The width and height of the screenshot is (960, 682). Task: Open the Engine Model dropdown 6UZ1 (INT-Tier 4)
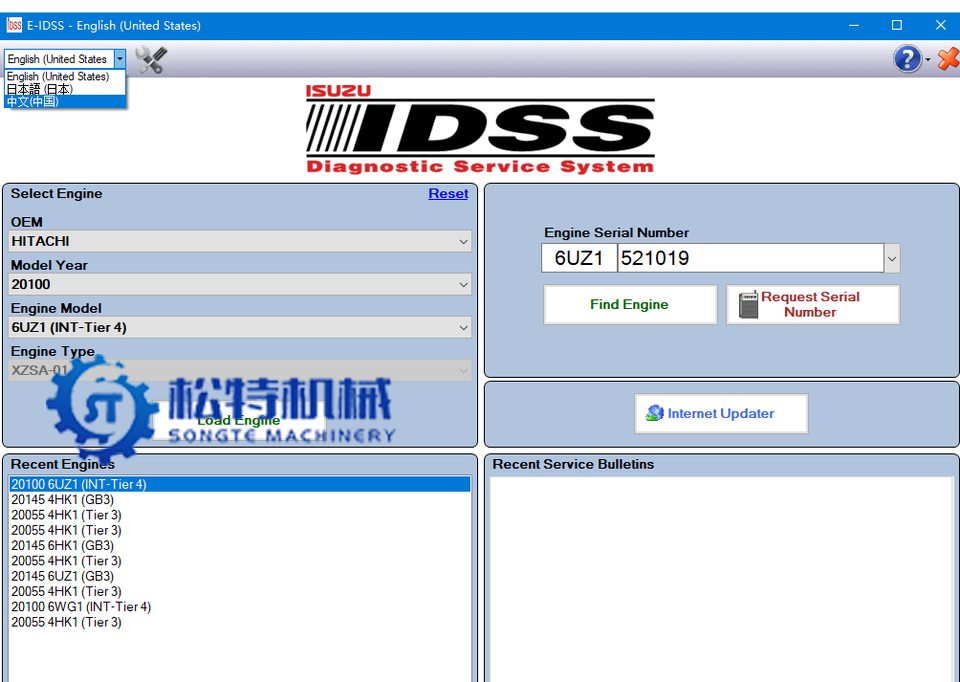pyautogui.click(x=240, y=327)
